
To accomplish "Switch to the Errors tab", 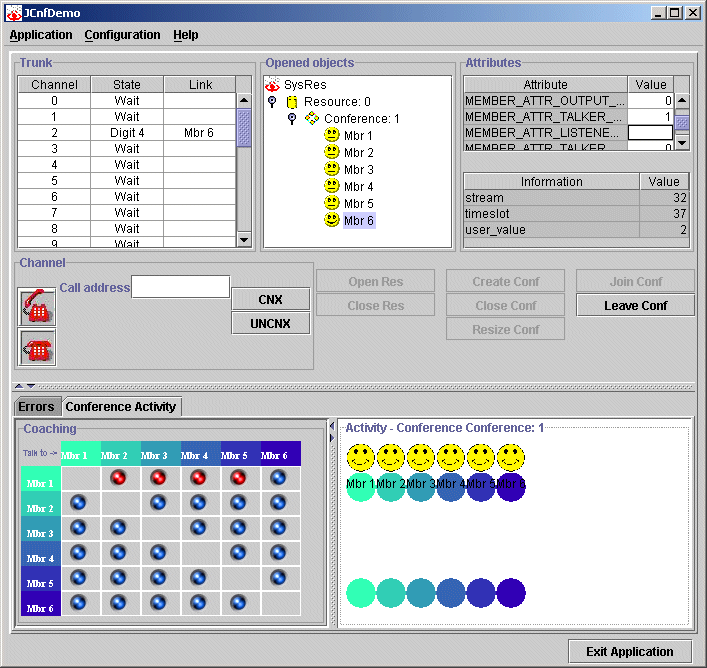I will coord(37,407).
